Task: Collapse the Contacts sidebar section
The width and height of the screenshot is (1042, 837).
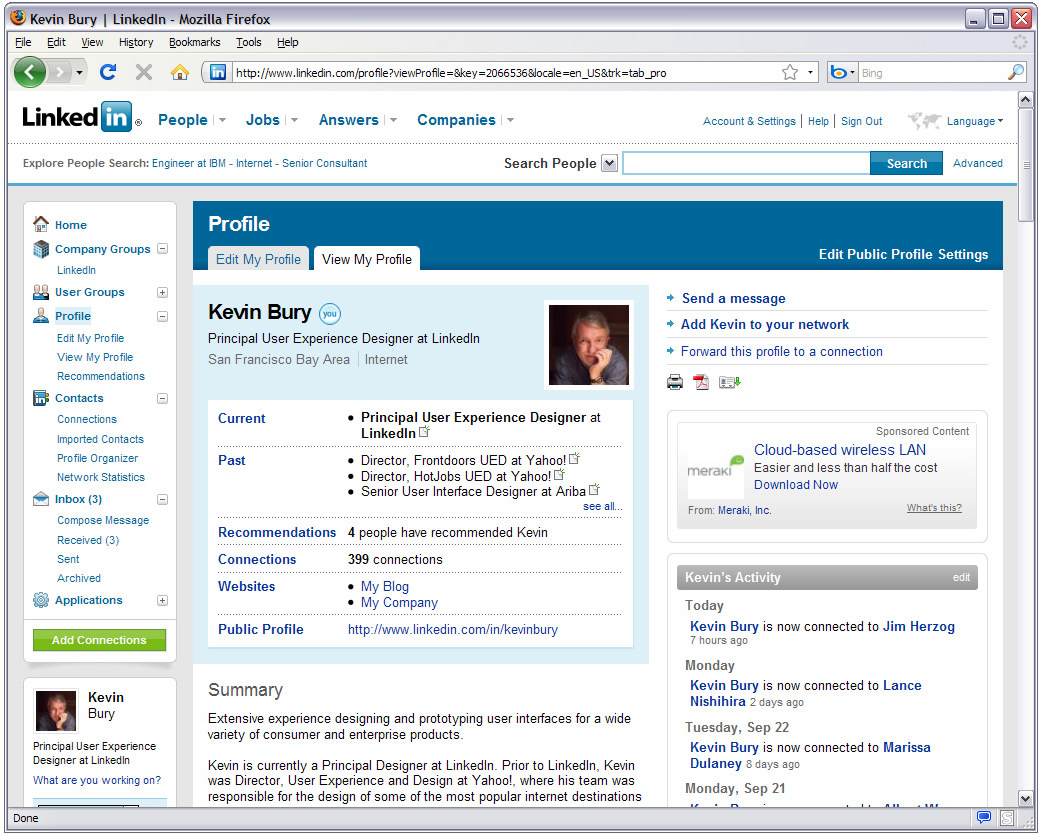Action: coord(162,399)
